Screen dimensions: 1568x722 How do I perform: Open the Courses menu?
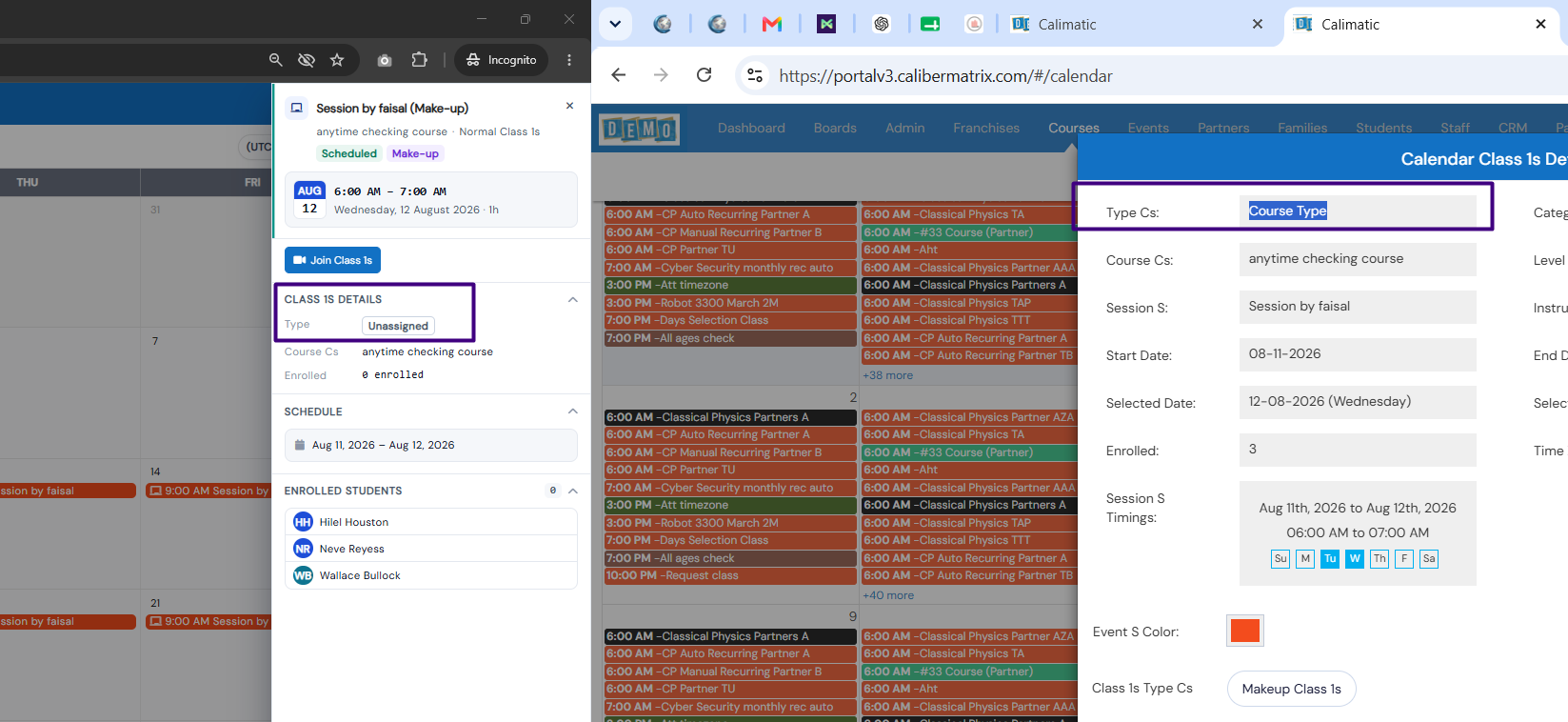click(1074, 128)
